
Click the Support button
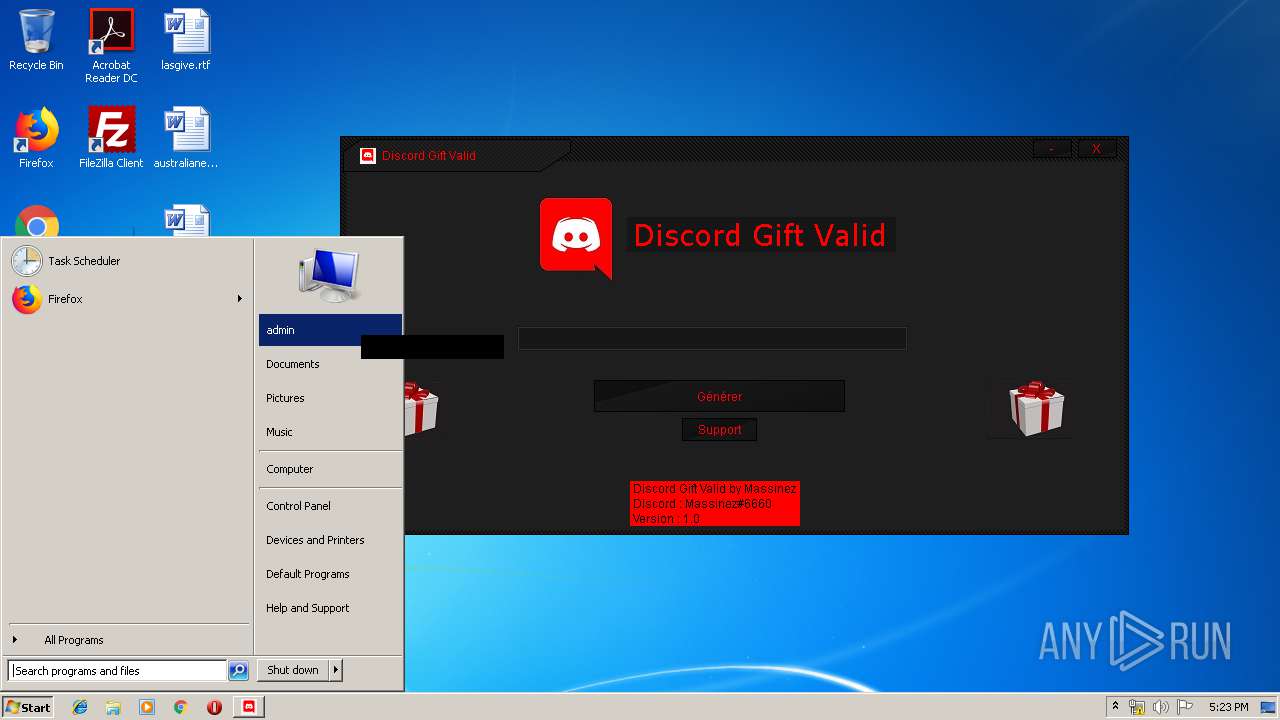[x=720, y=430]
